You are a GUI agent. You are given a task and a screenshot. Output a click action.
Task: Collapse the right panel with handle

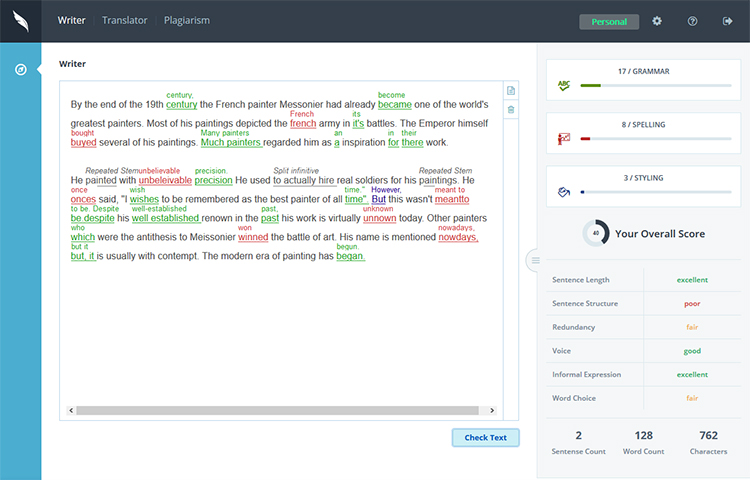click(535, 260)
